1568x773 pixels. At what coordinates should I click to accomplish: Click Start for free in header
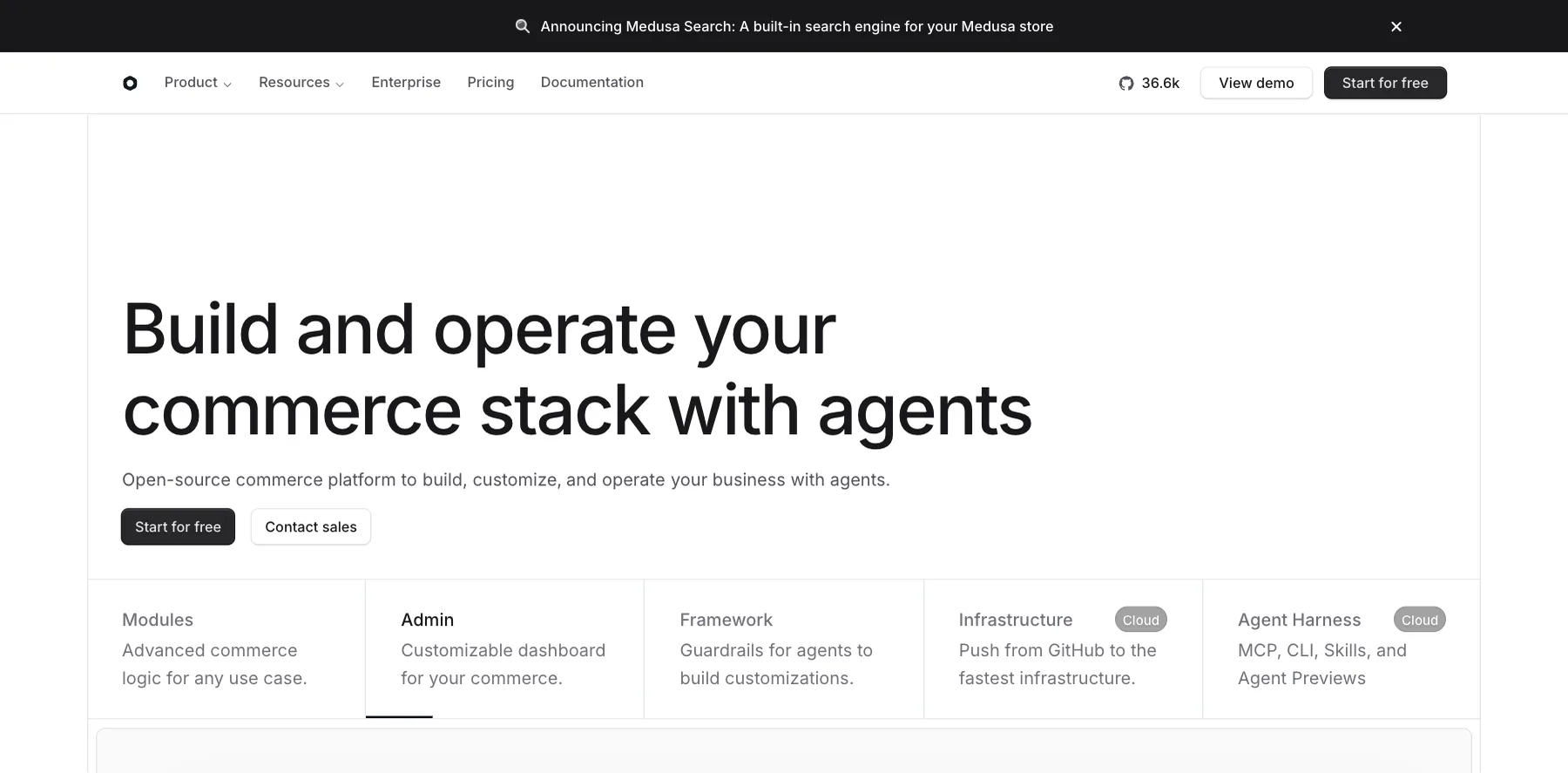click(1385, 83)
